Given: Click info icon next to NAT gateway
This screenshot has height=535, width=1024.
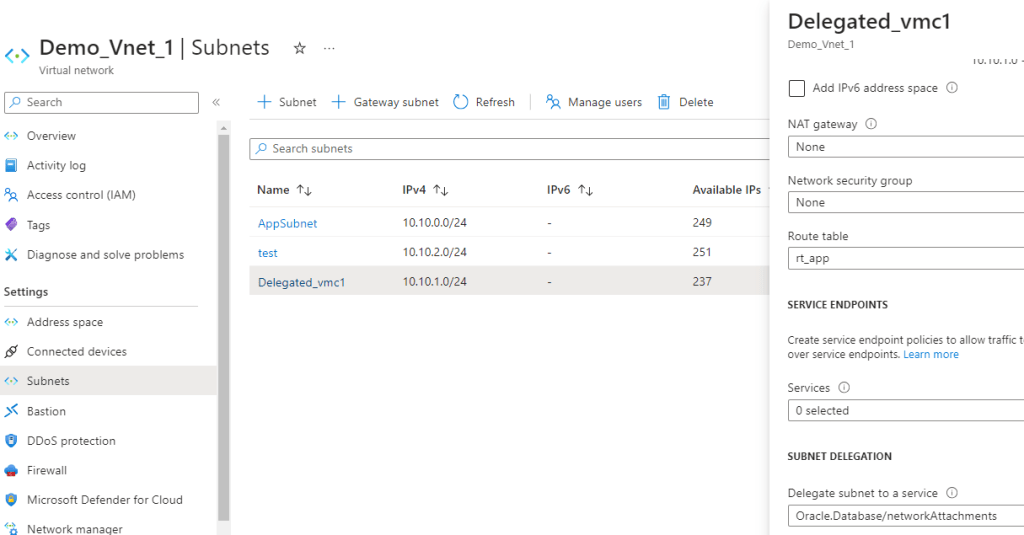Looking at the screenshot, I should click(870, 124).
